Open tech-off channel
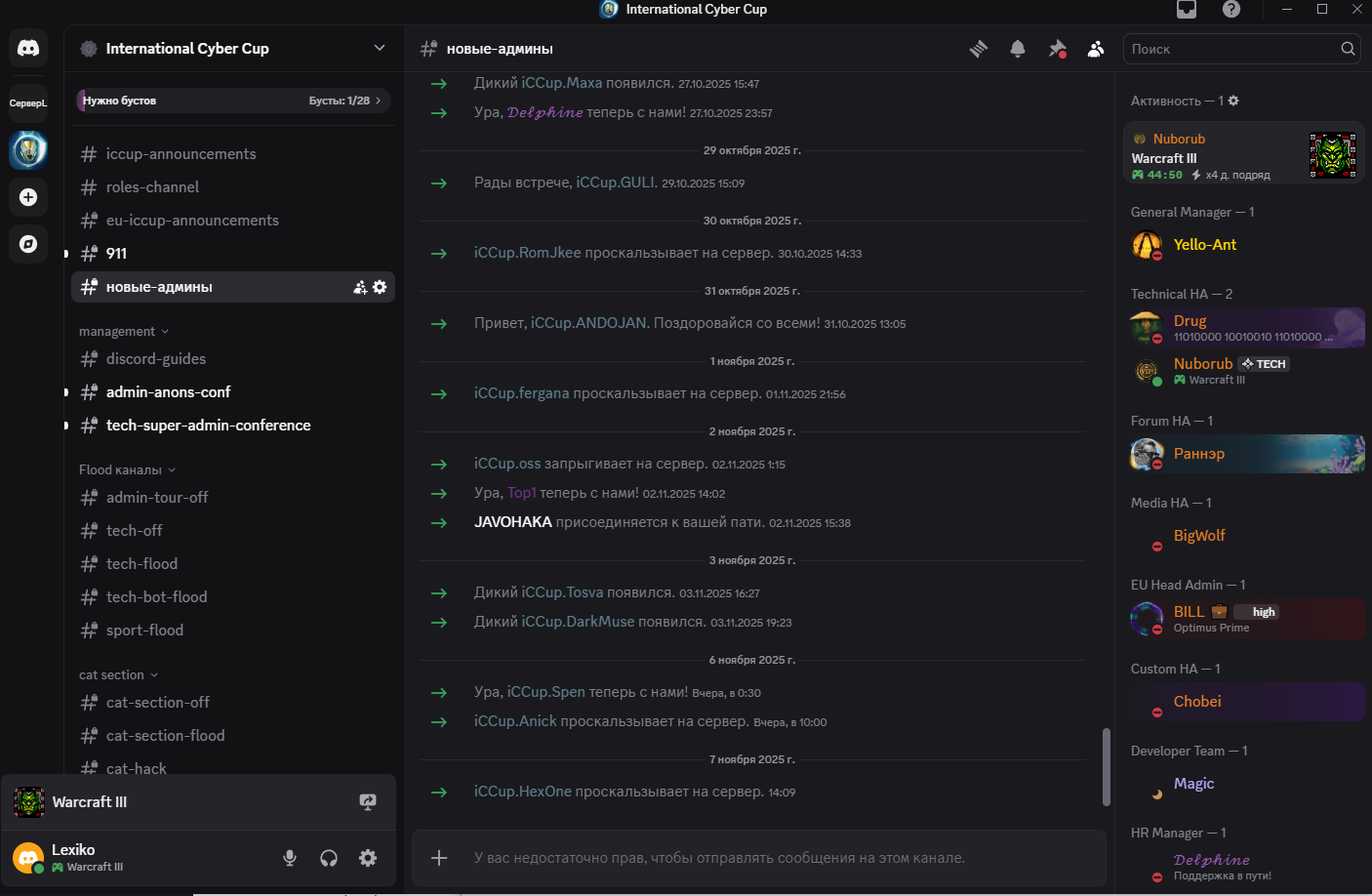The height and width of the screenshot is (896, 1372). [233, 531]
